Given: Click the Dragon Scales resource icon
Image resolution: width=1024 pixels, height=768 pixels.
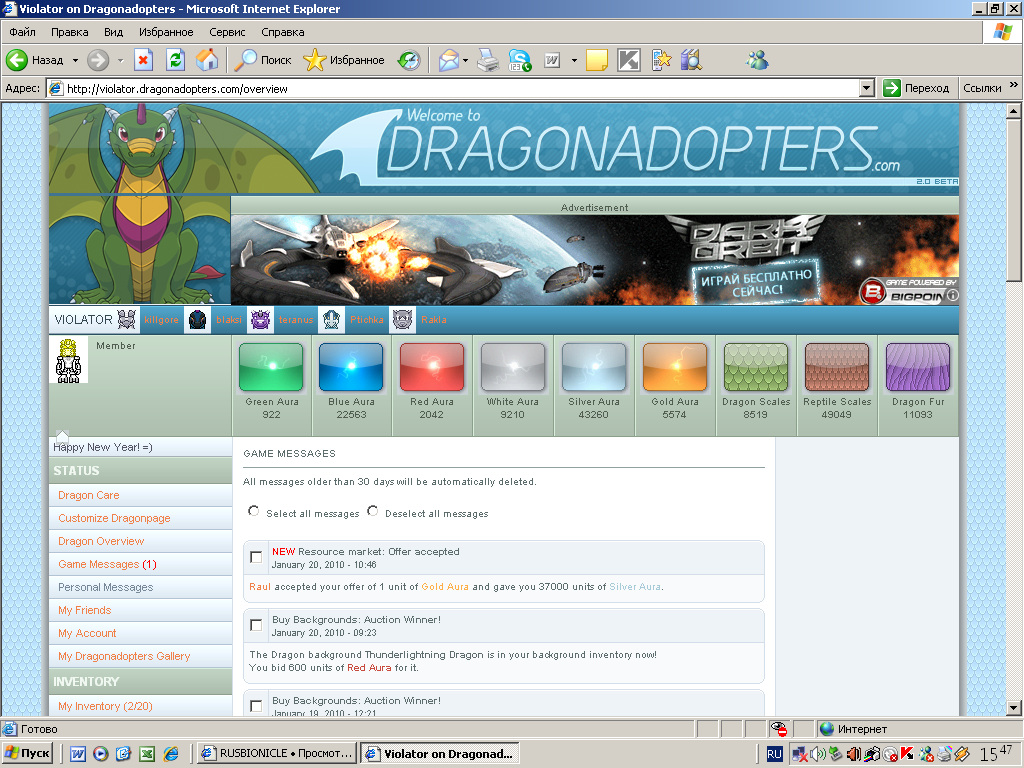Looking at the screenshot, I should (x=756, y=367).
